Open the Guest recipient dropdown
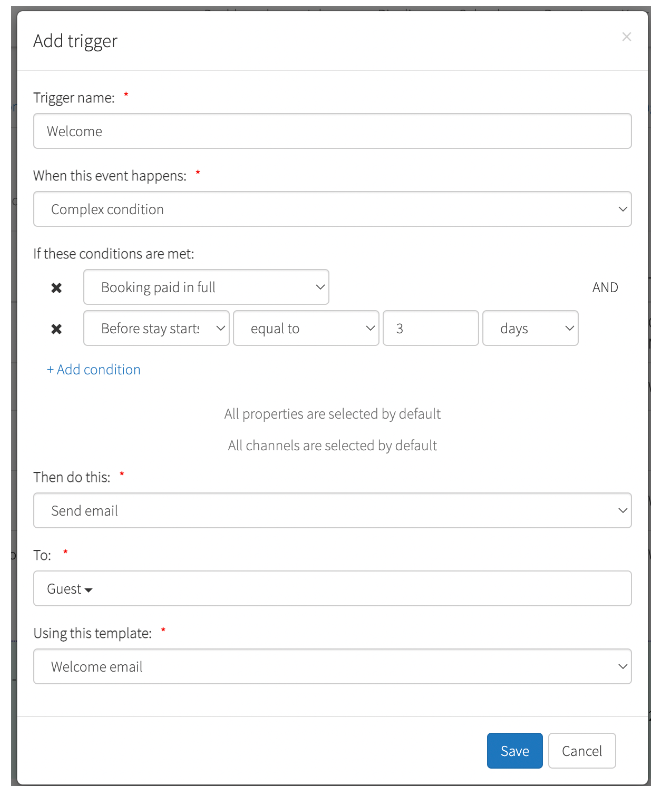666x795 pixels. 69,589
